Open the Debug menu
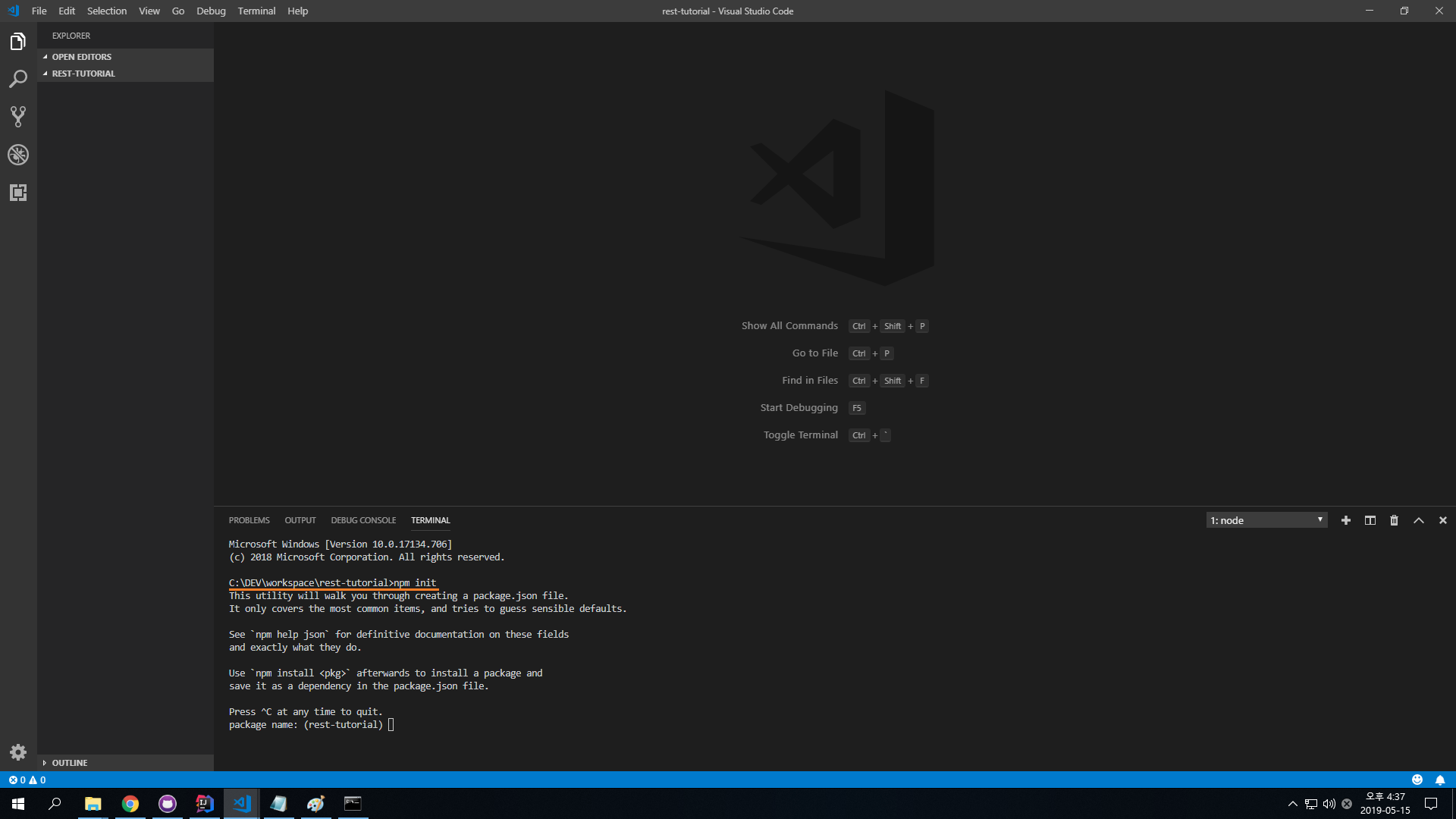 211,11
